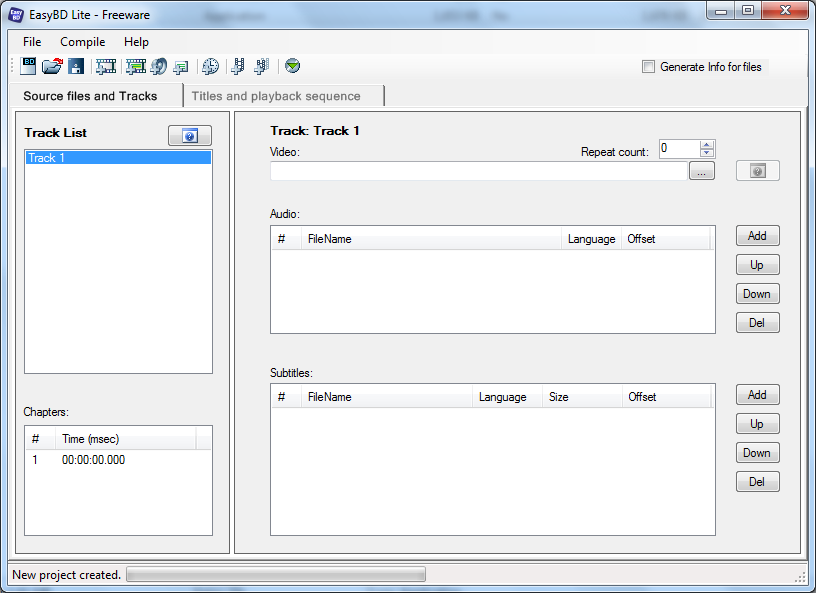
Task: Switch to Source files and Tracks tab
Action: (x=96, y=96)
